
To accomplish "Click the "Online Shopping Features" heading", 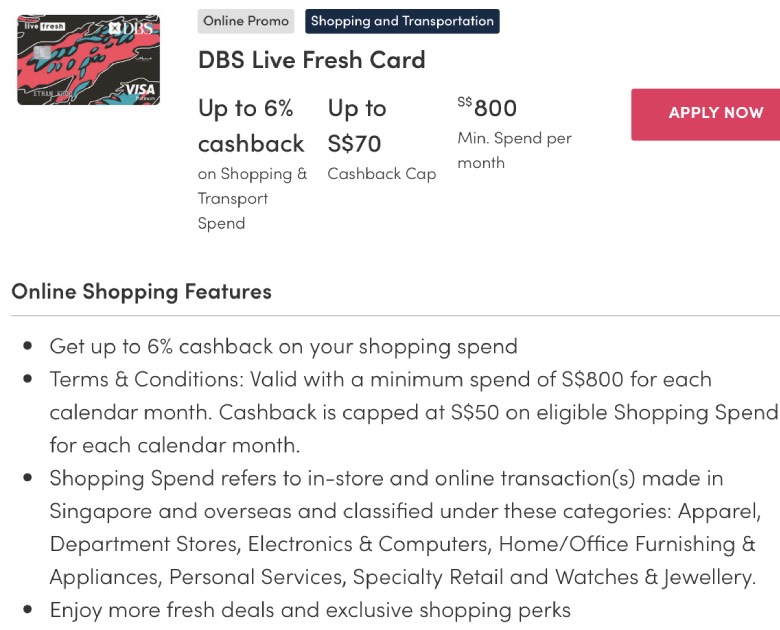I will 141,292.
